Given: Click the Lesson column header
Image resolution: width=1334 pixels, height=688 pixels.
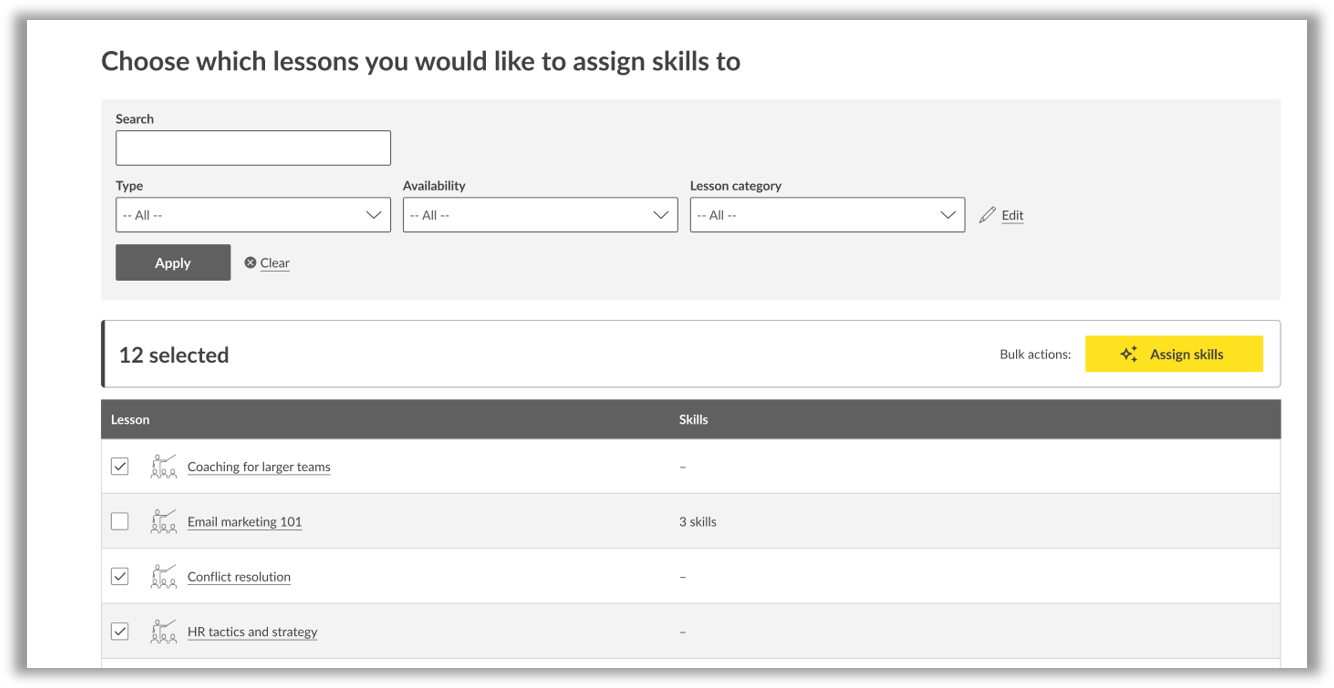Looking at the screenshot, I should [x=130, y=419].
